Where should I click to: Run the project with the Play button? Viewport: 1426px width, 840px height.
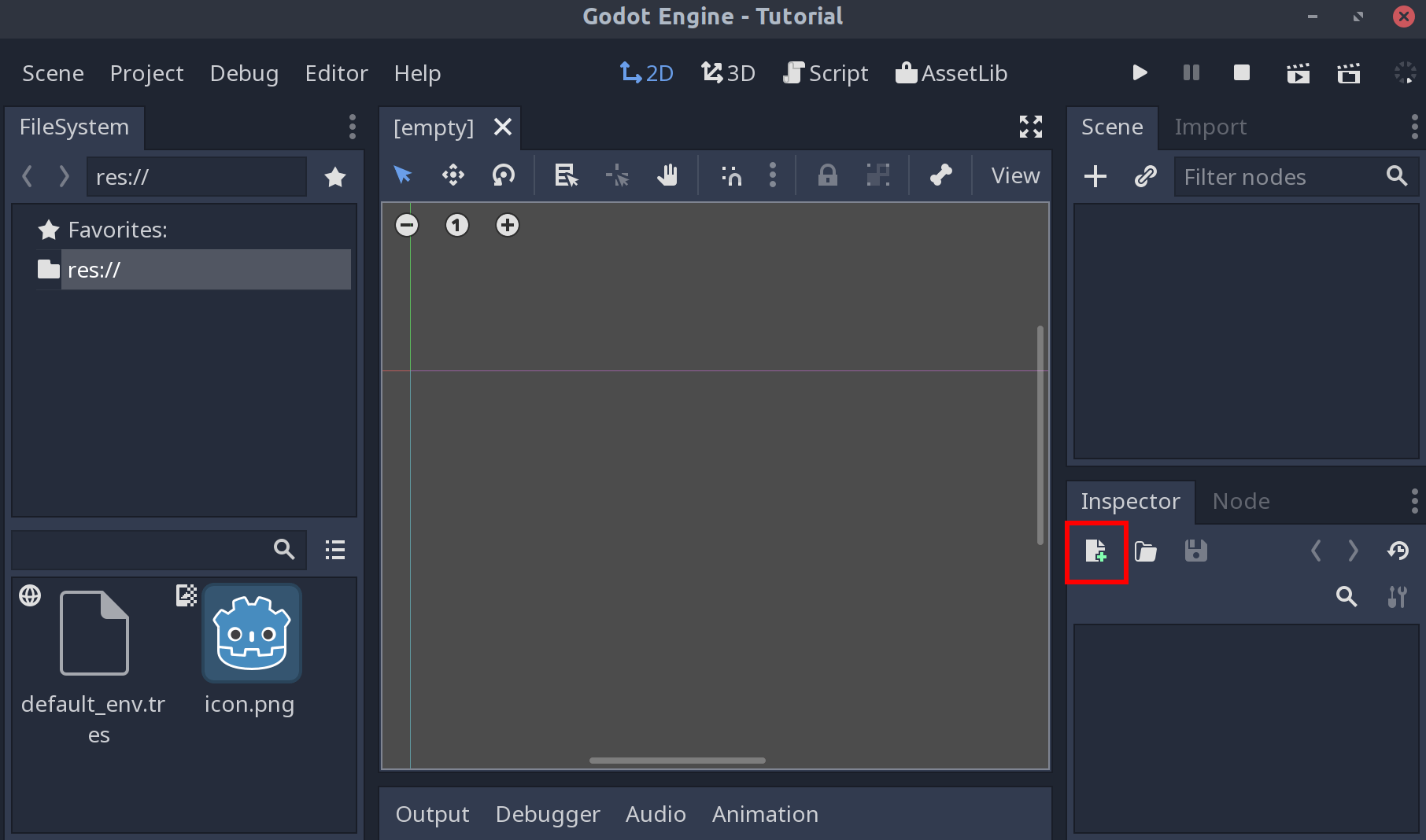1139,73
